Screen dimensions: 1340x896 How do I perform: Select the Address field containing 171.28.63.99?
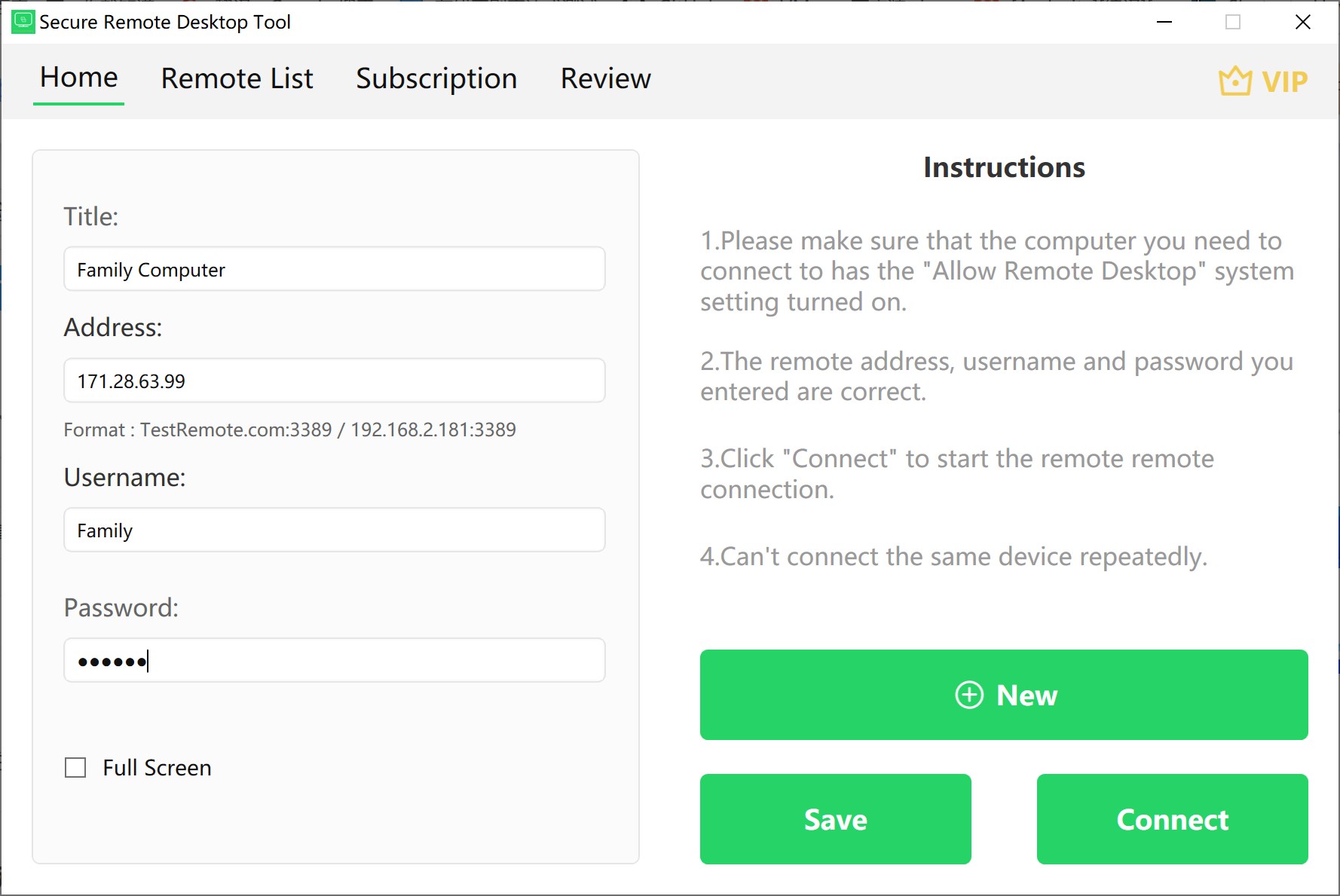(334, 381)
